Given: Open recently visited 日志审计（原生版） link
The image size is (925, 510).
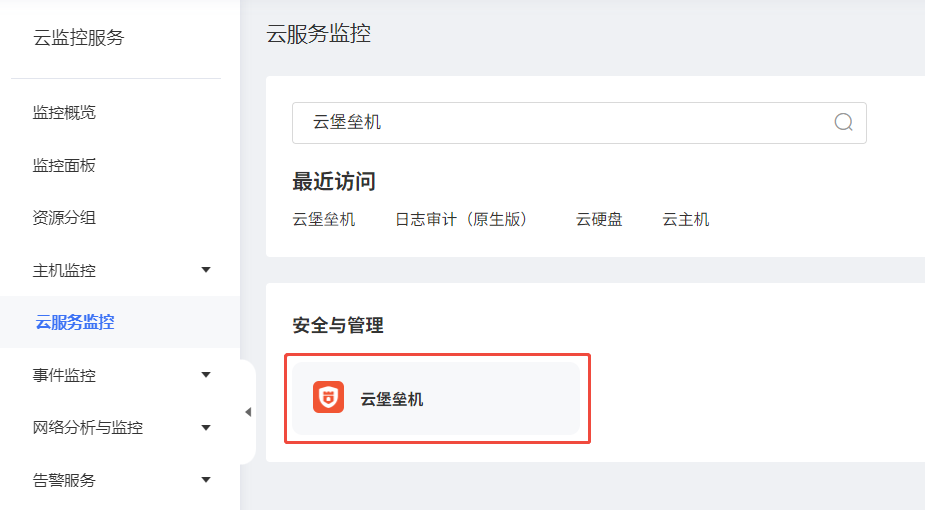Looking at the screenshot, I should point(461,219).
